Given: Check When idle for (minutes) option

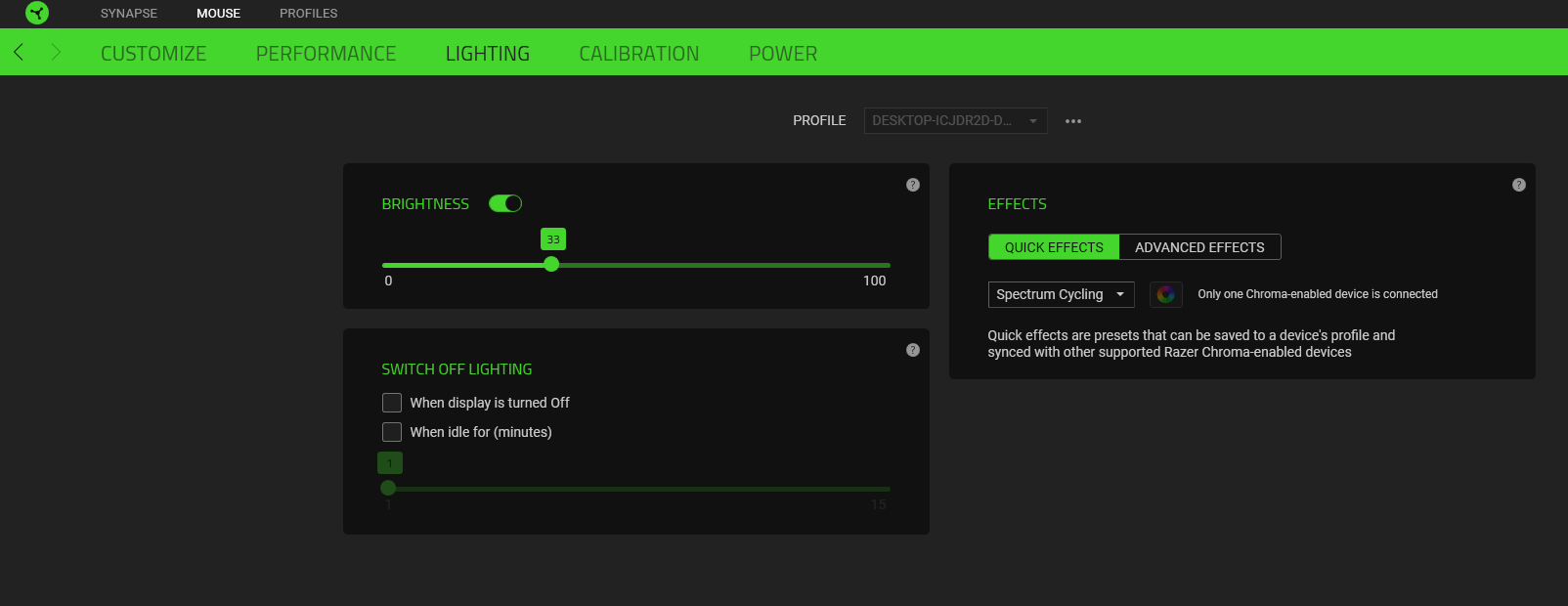Looking at the screenshot, I should 392,432.
